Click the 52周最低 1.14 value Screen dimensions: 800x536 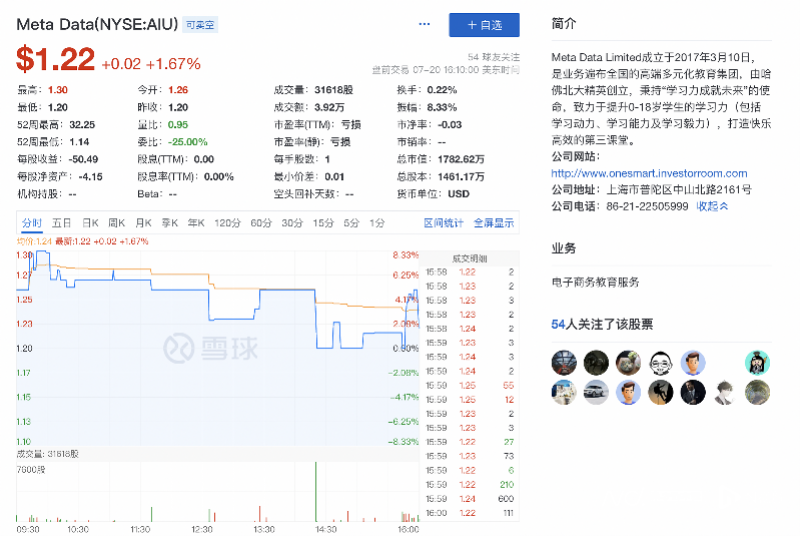pyautogui.click(x=79, y=142)
